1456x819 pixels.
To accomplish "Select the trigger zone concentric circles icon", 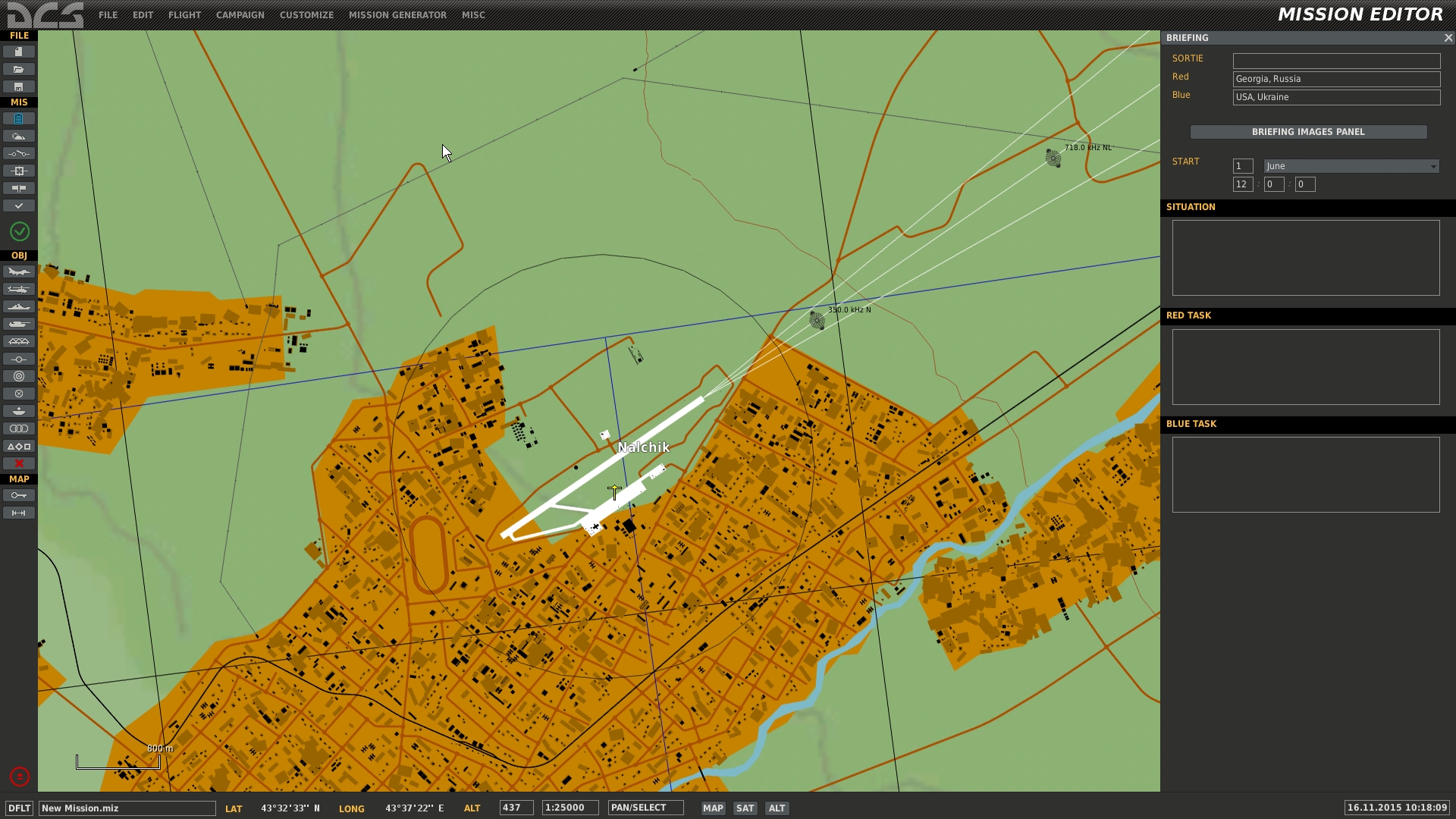I will click(19, 376).
